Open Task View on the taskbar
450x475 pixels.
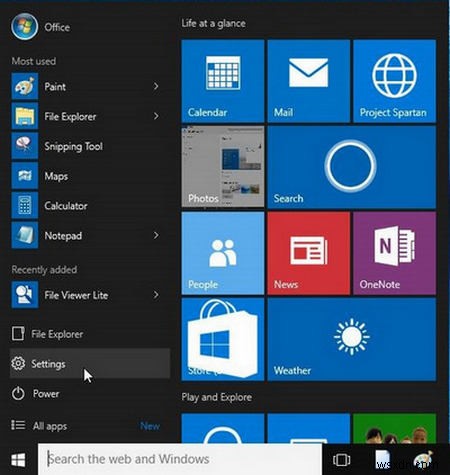click(341, 460)
